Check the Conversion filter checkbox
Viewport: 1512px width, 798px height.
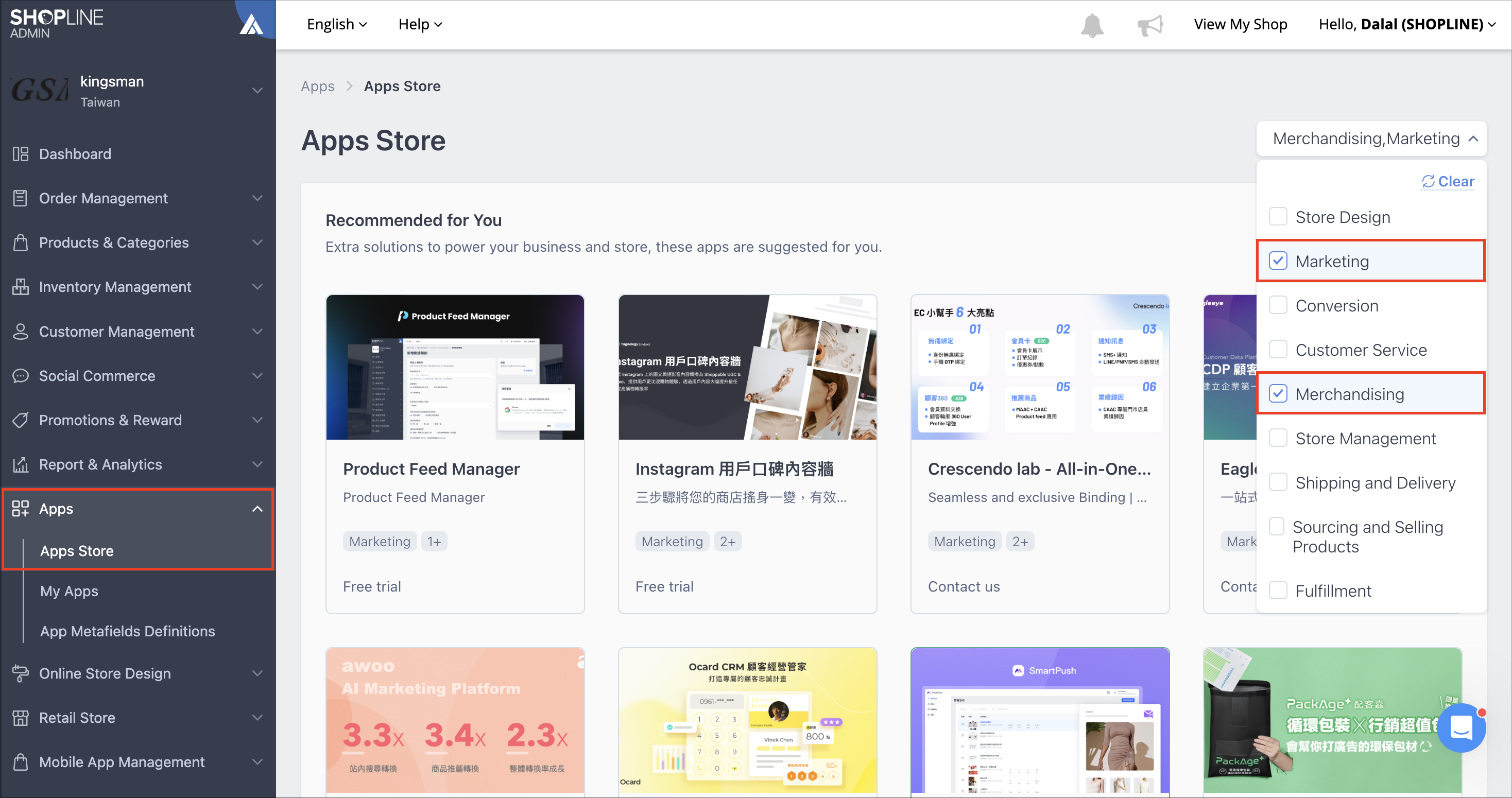click(x=1278, y=305)
